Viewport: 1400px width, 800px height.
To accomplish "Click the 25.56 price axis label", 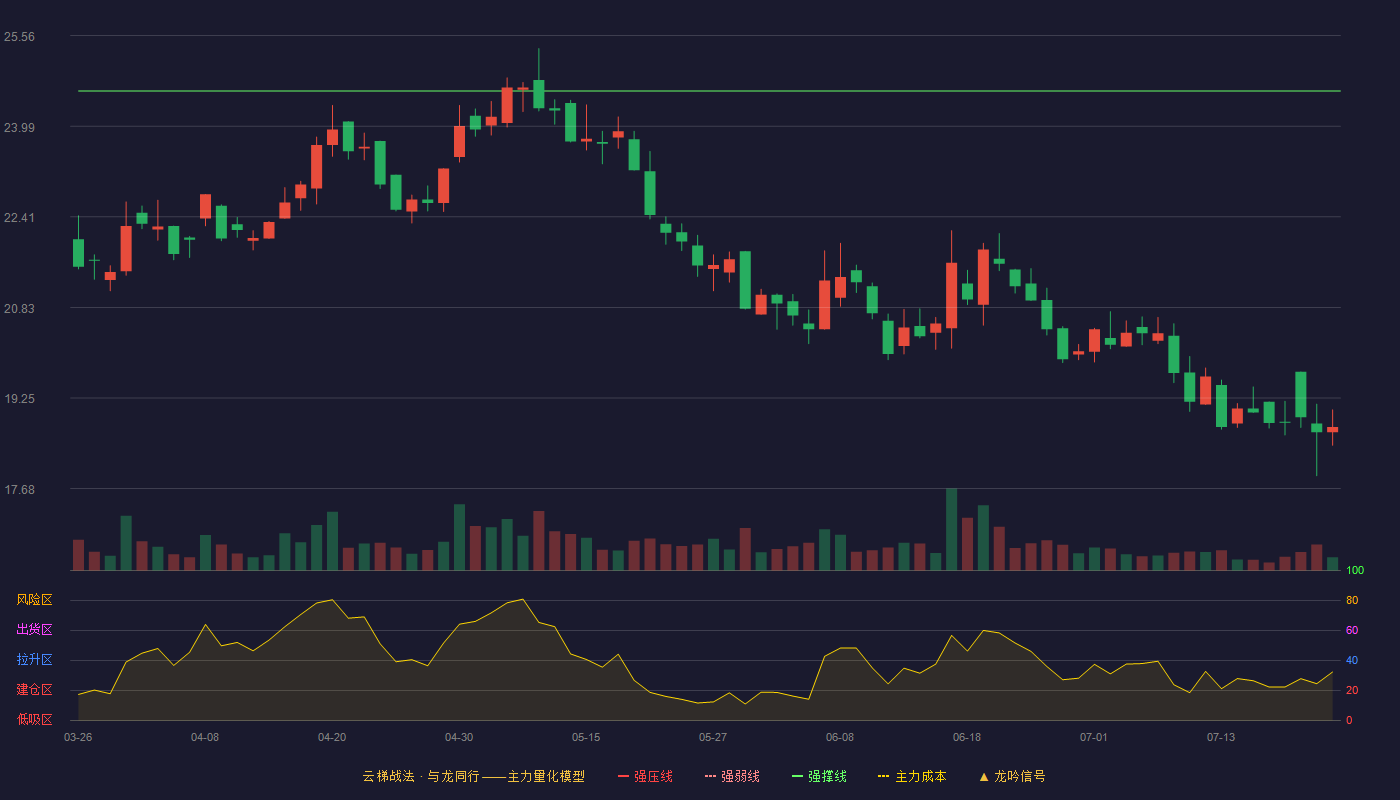I will (19, 37).
